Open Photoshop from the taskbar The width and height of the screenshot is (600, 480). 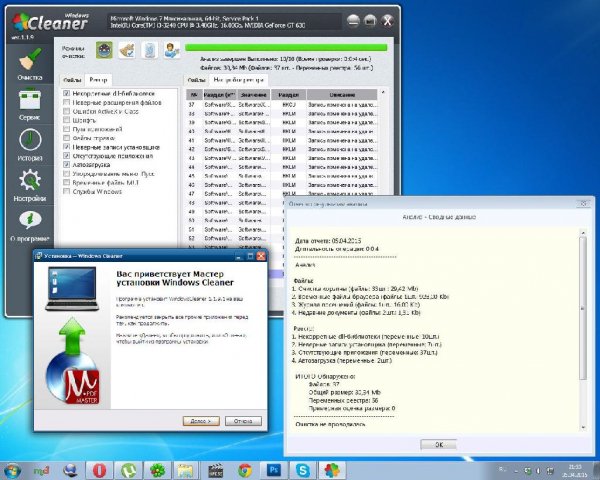(x=274, y=470)
